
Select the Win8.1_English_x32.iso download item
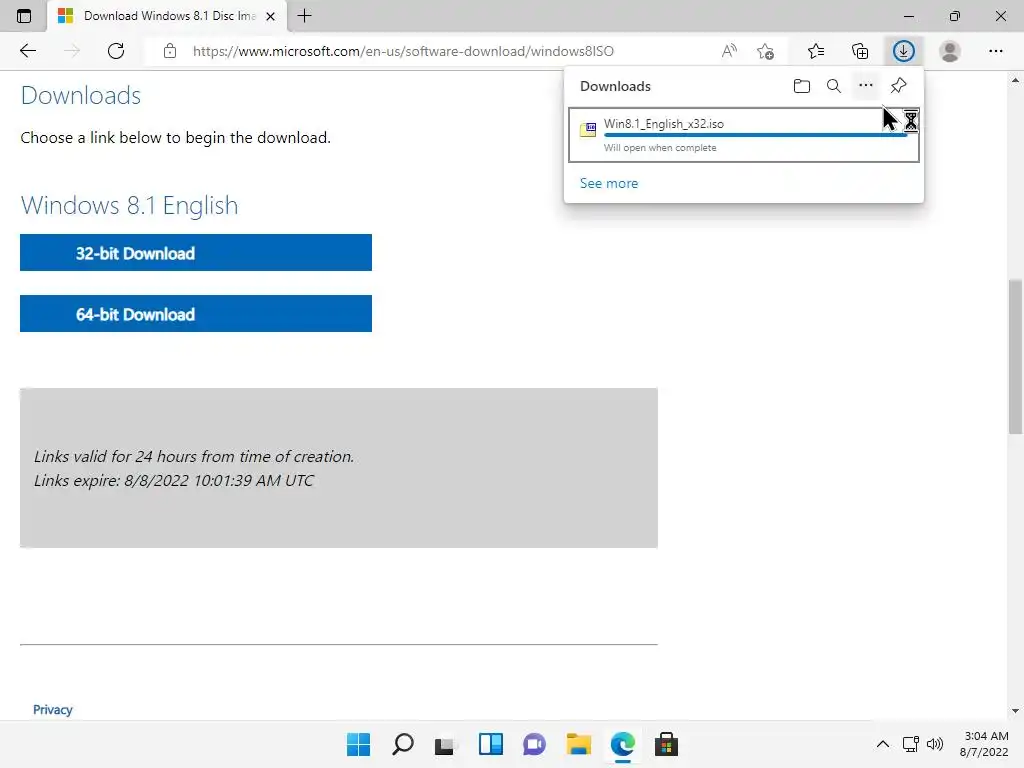point(744,135)
